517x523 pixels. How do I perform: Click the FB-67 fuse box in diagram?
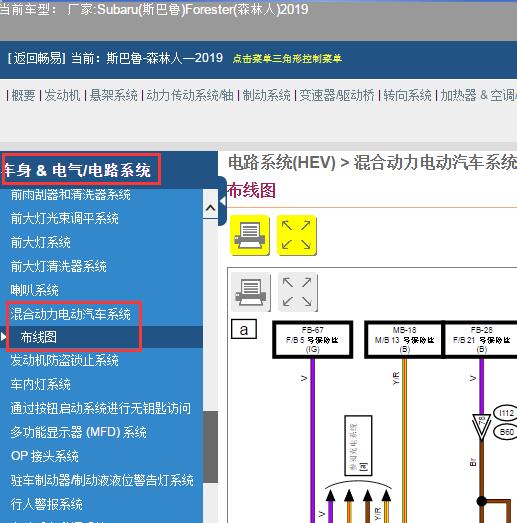[x=313, y=340]
